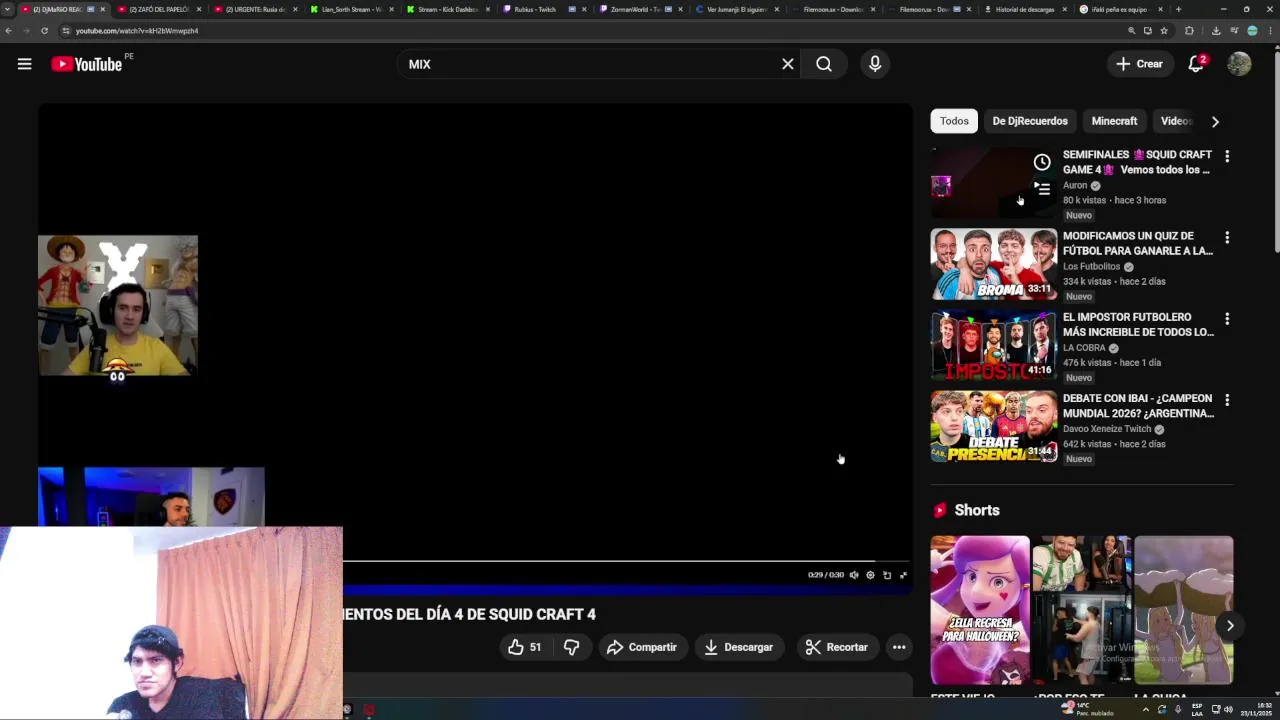Viewport: 1280px width, 720px height.
Task: Close the Ver Jumanji tab
Action: [777, 9]
